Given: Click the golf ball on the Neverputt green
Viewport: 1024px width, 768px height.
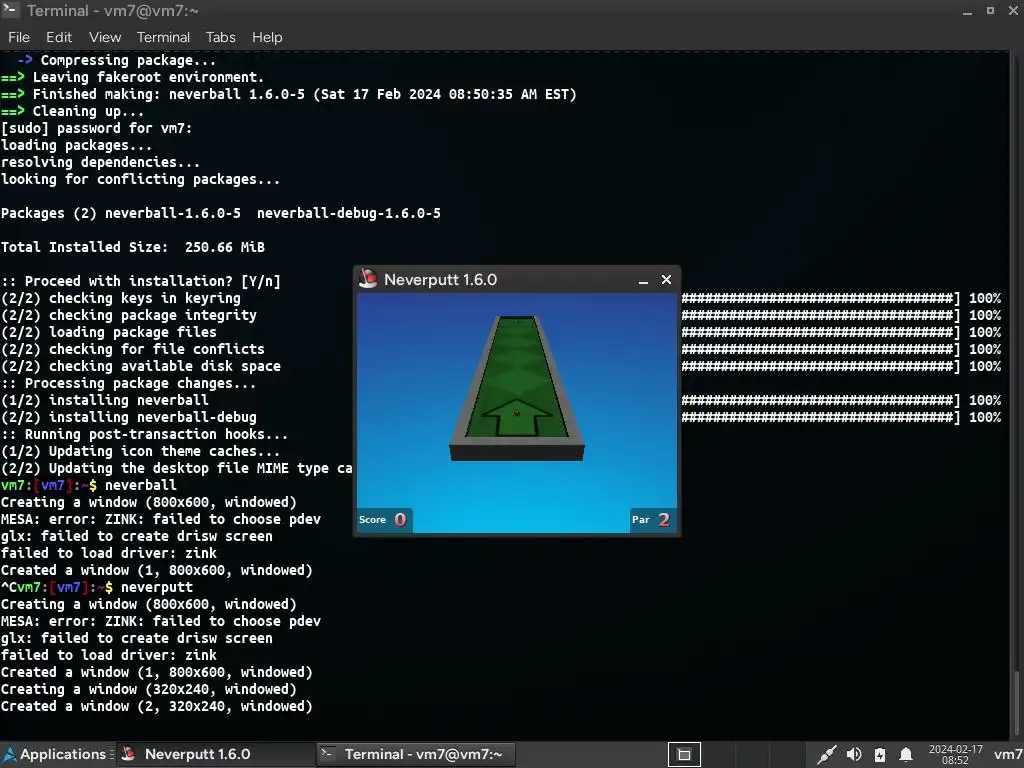Looking at the screenshot, I should [x=517, y=413].
